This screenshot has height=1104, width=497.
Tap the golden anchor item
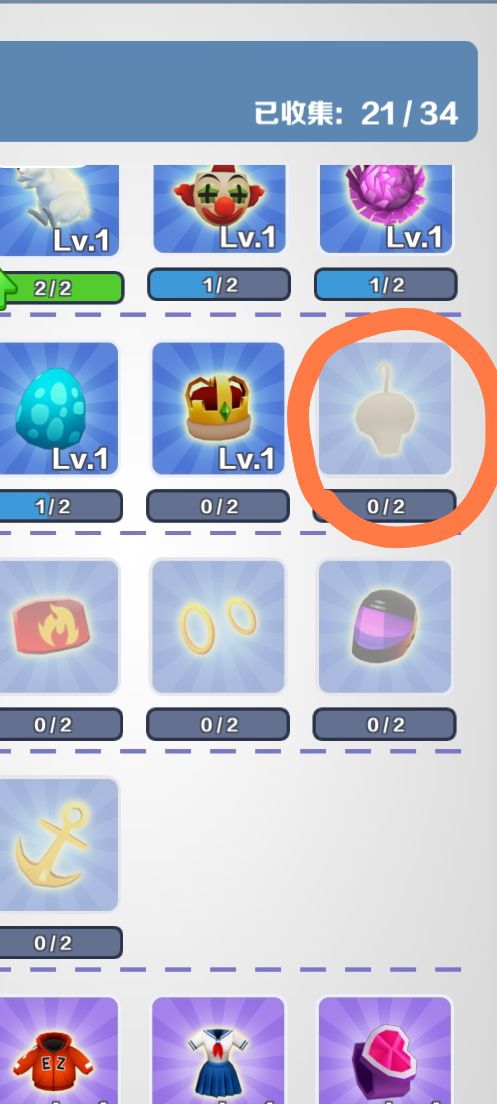(x=59, y=845)
